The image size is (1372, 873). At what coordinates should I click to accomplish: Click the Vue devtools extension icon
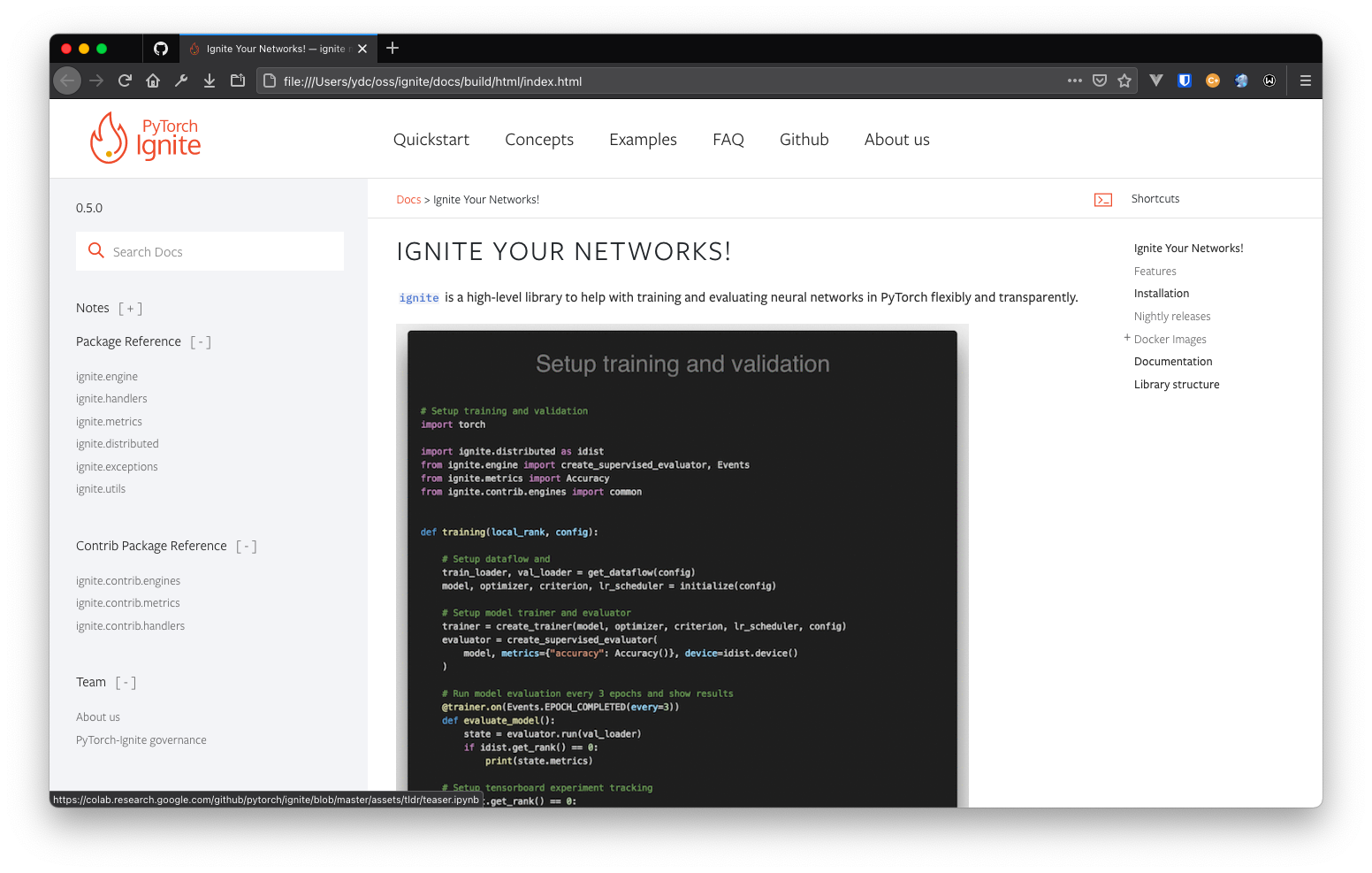1156,80
